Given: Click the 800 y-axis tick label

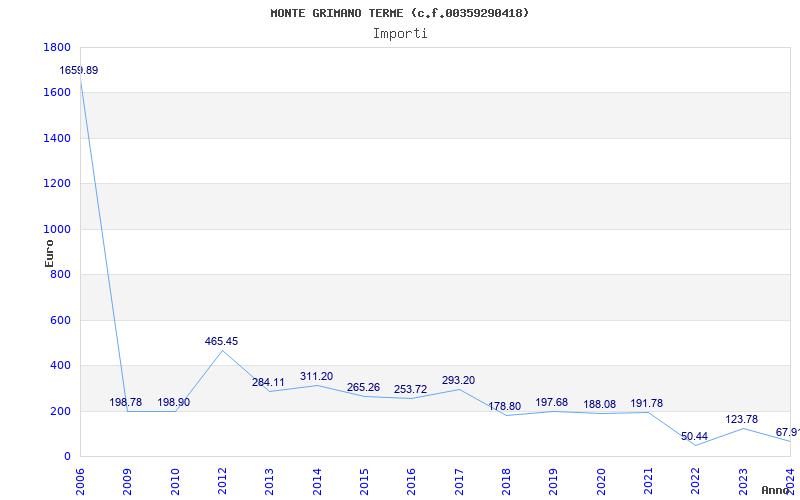Looking at the screenshot, I should [61, 275].
